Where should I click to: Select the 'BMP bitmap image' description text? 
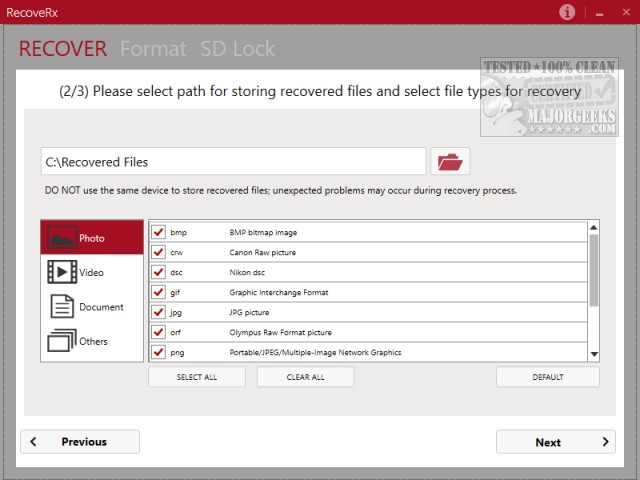(x=263, y=232)
